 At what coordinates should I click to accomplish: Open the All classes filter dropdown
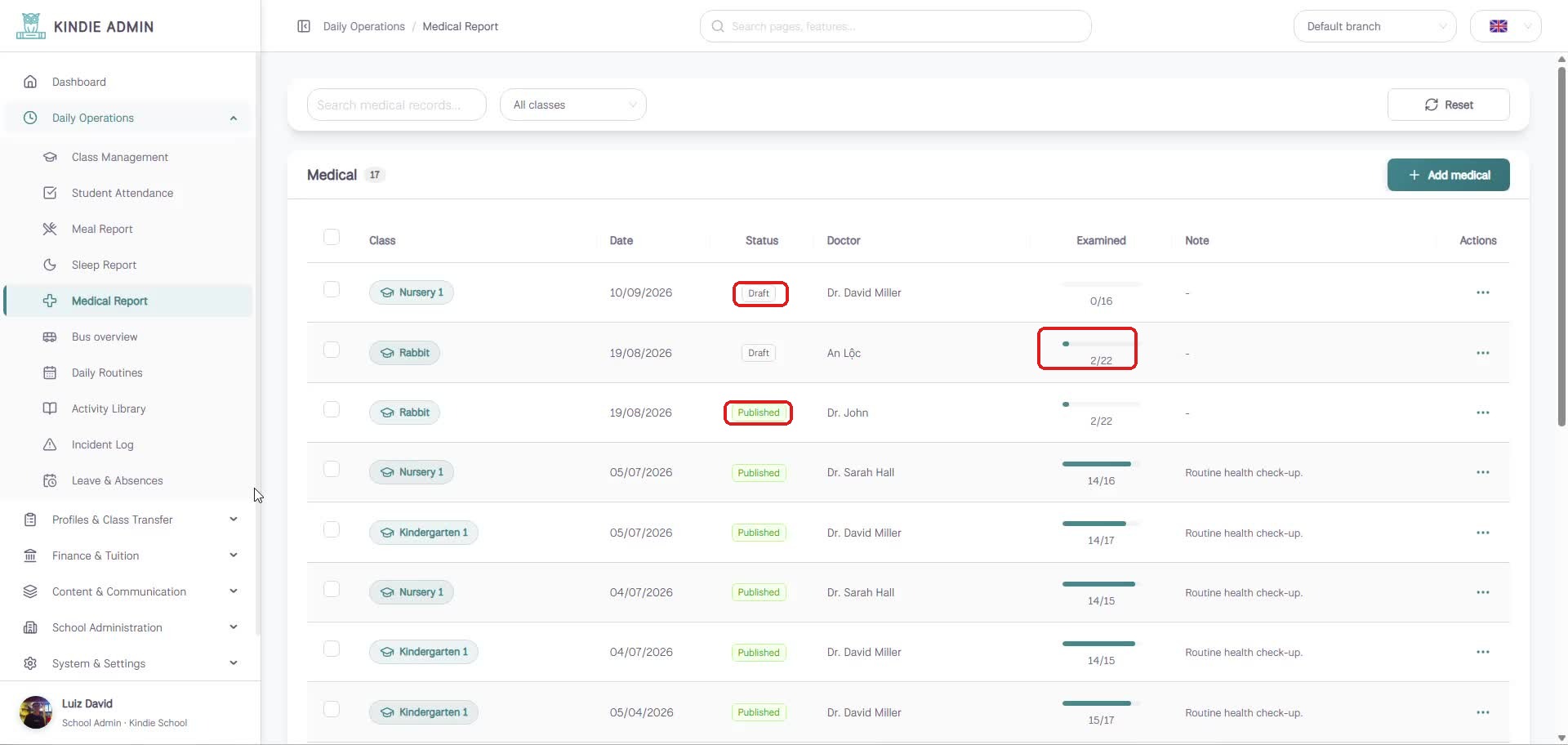[573, 105]
